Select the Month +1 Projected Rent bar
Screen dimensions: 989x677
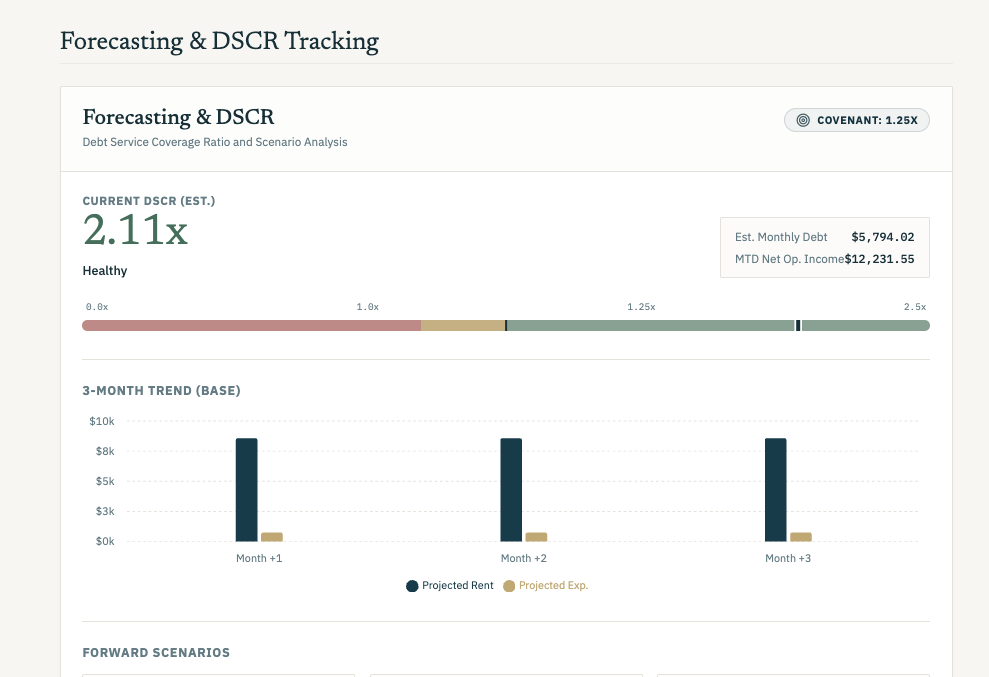point(247,490)
